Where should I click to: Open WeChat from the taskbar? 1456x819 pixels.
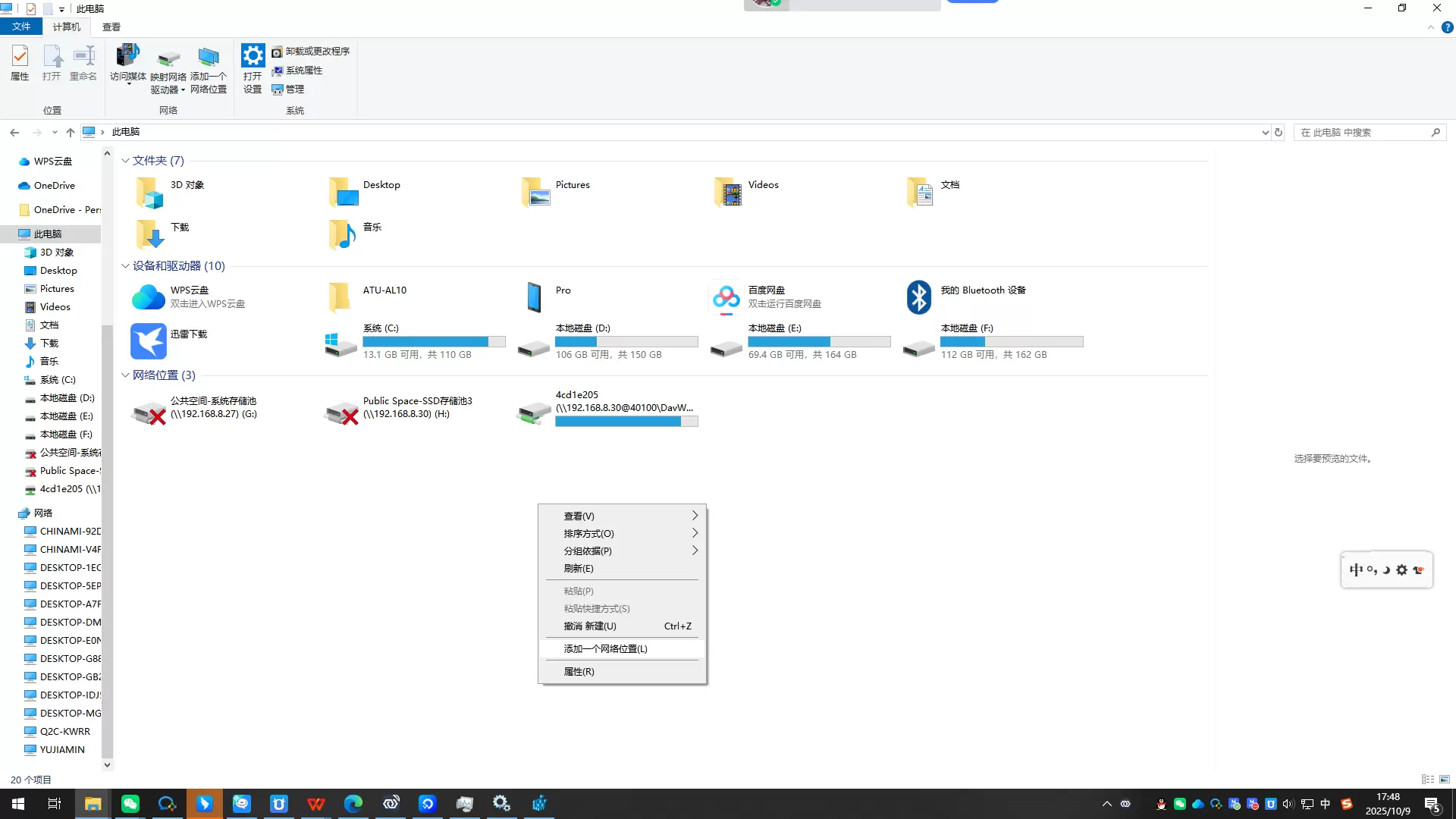click(130, 804)
